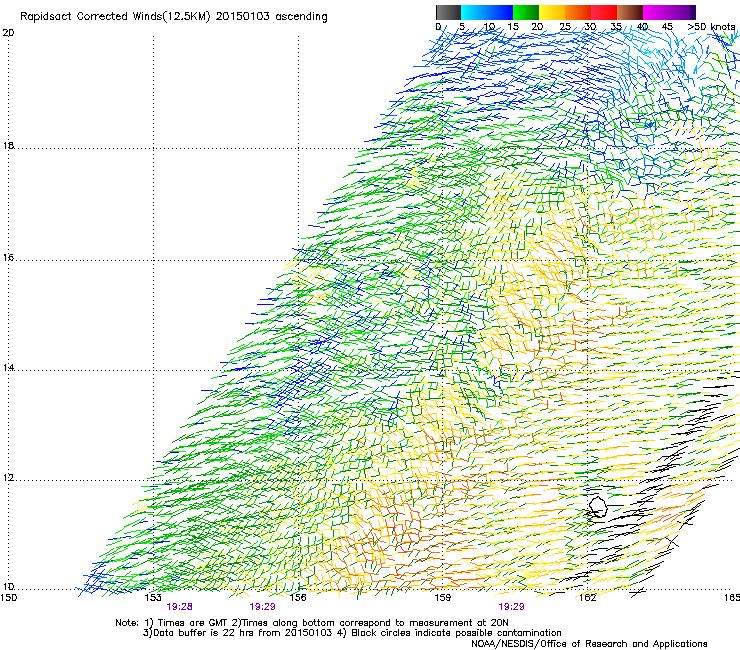Click the '15' label under the color bar

click(x=513, y=27)
